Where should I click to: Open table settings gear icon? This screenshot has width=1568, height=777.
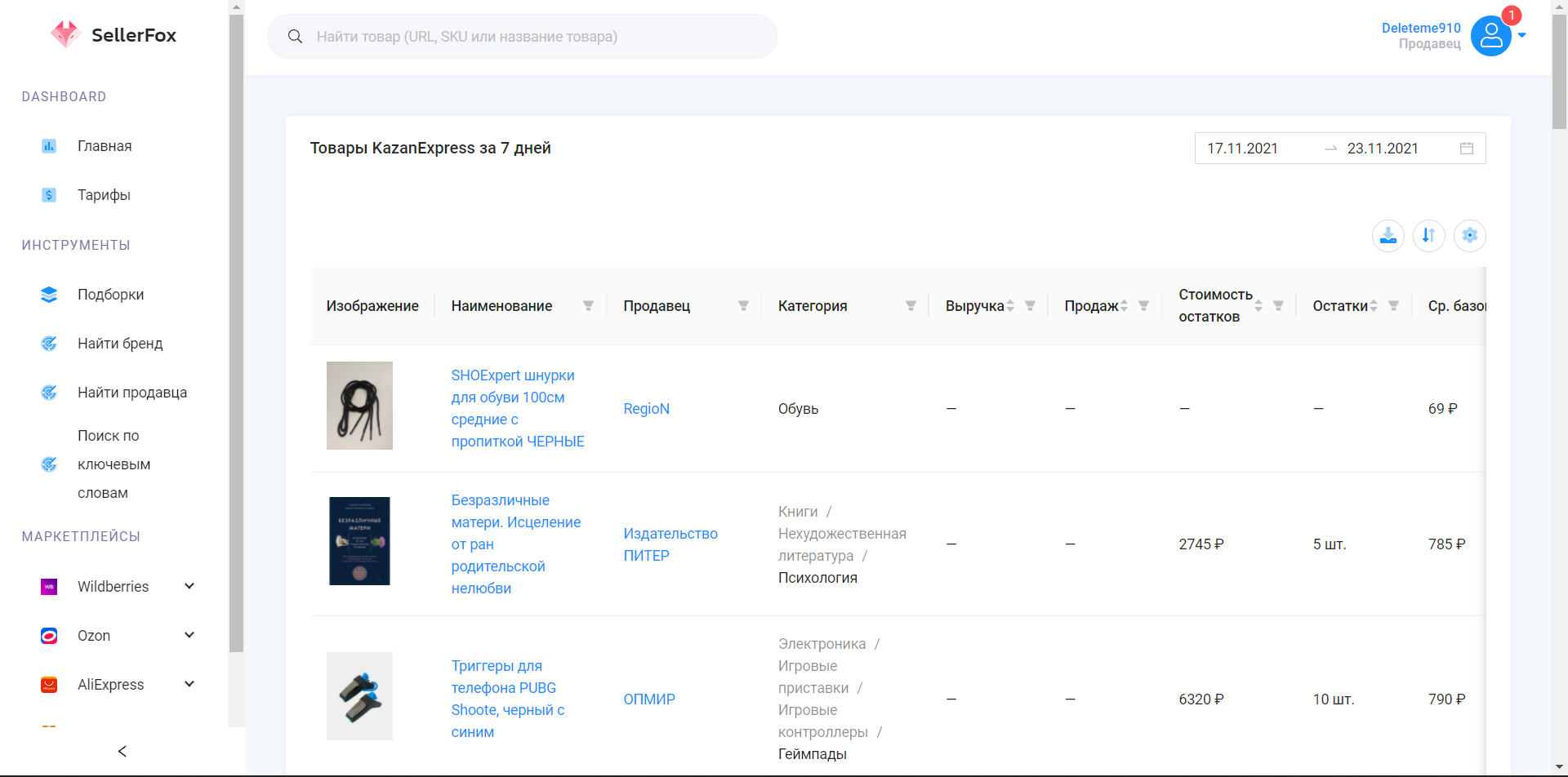pos(1469,236)
